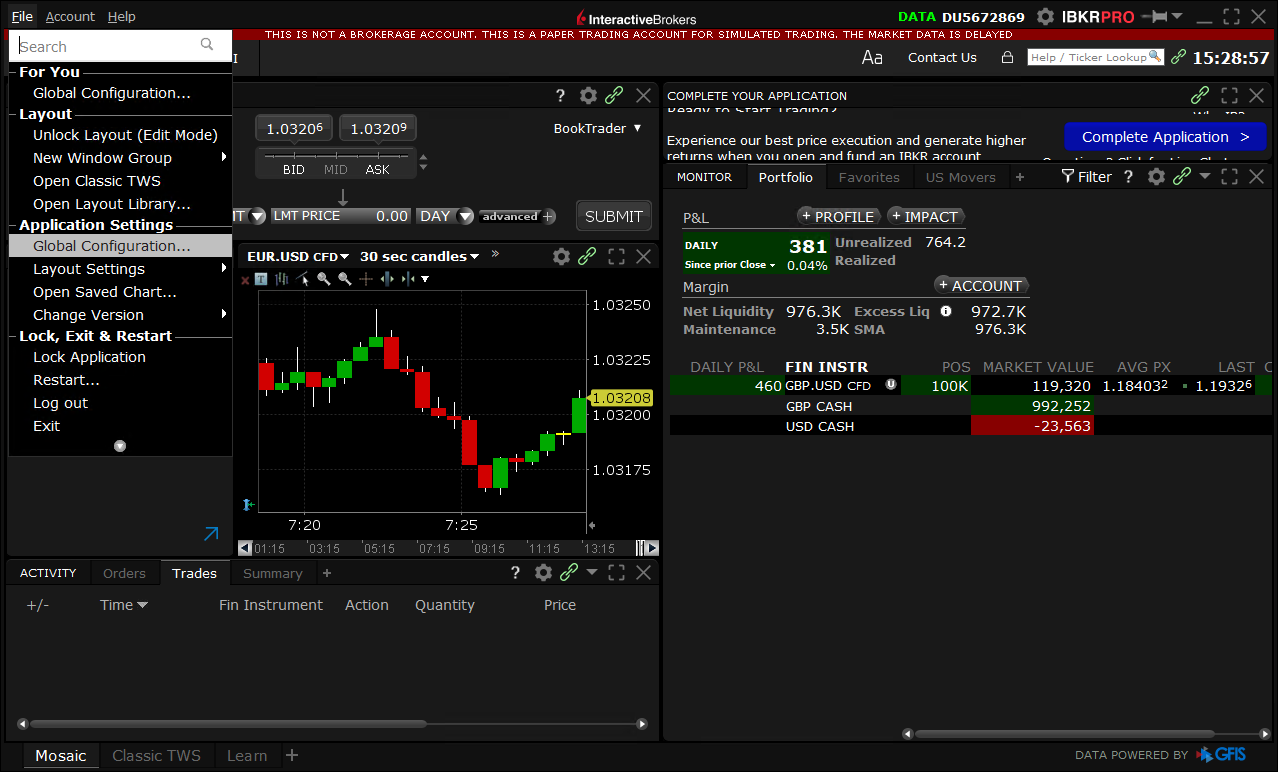This screenshot has width=1278, height=772.
Task: Select Open Classic TWS menu item
Action: point(97,181)
